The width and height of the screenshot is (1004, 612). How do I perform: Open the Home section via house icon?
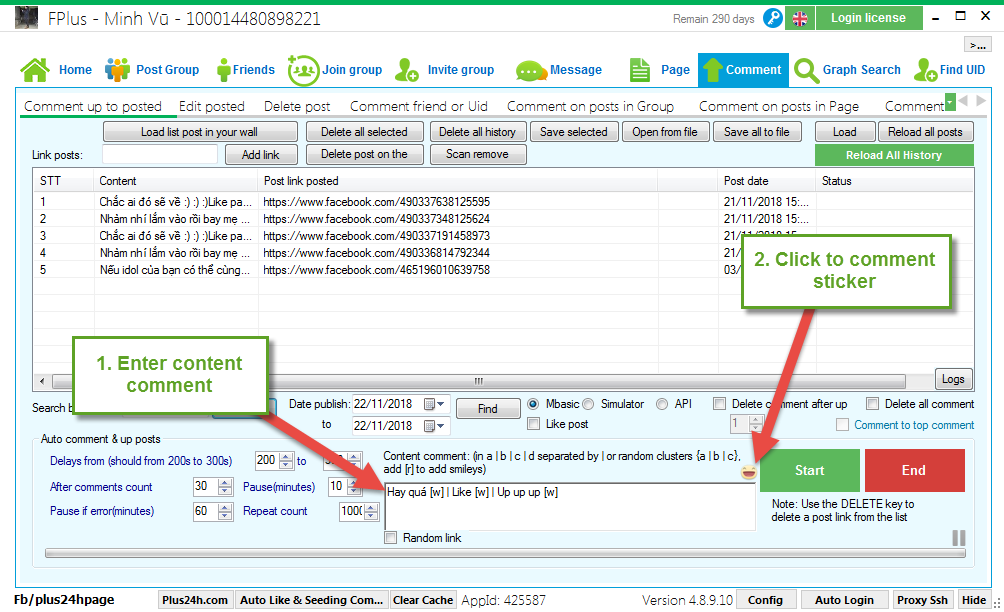point(35,70)
